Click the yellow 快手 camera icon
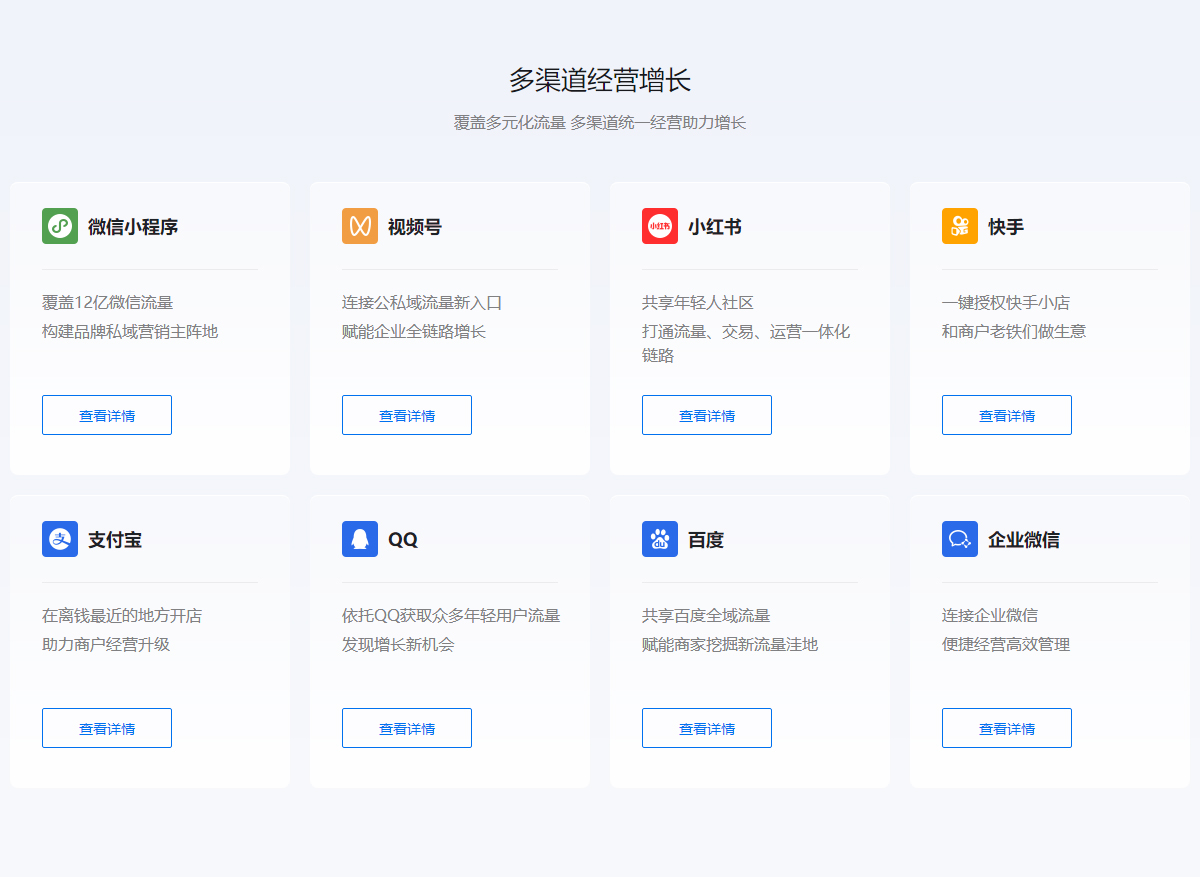The image size is (1200, 877). point(960,226)
